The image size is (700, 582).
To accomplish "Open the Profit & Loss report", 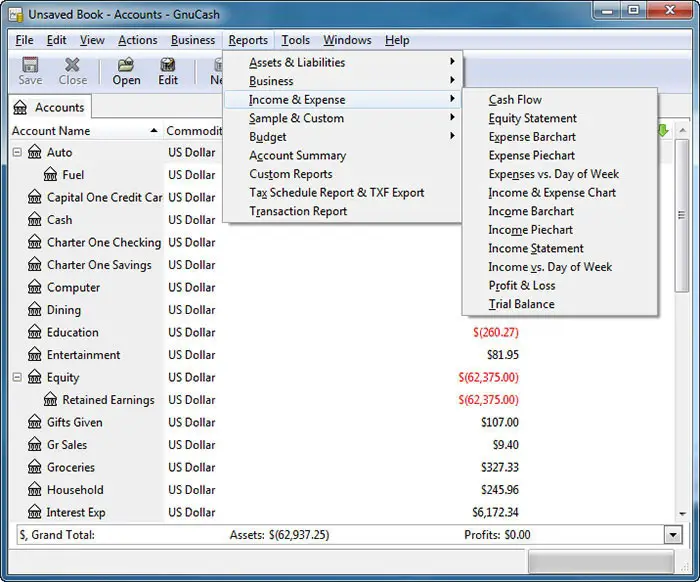I will pyautogui.click(x=560, y=285).
